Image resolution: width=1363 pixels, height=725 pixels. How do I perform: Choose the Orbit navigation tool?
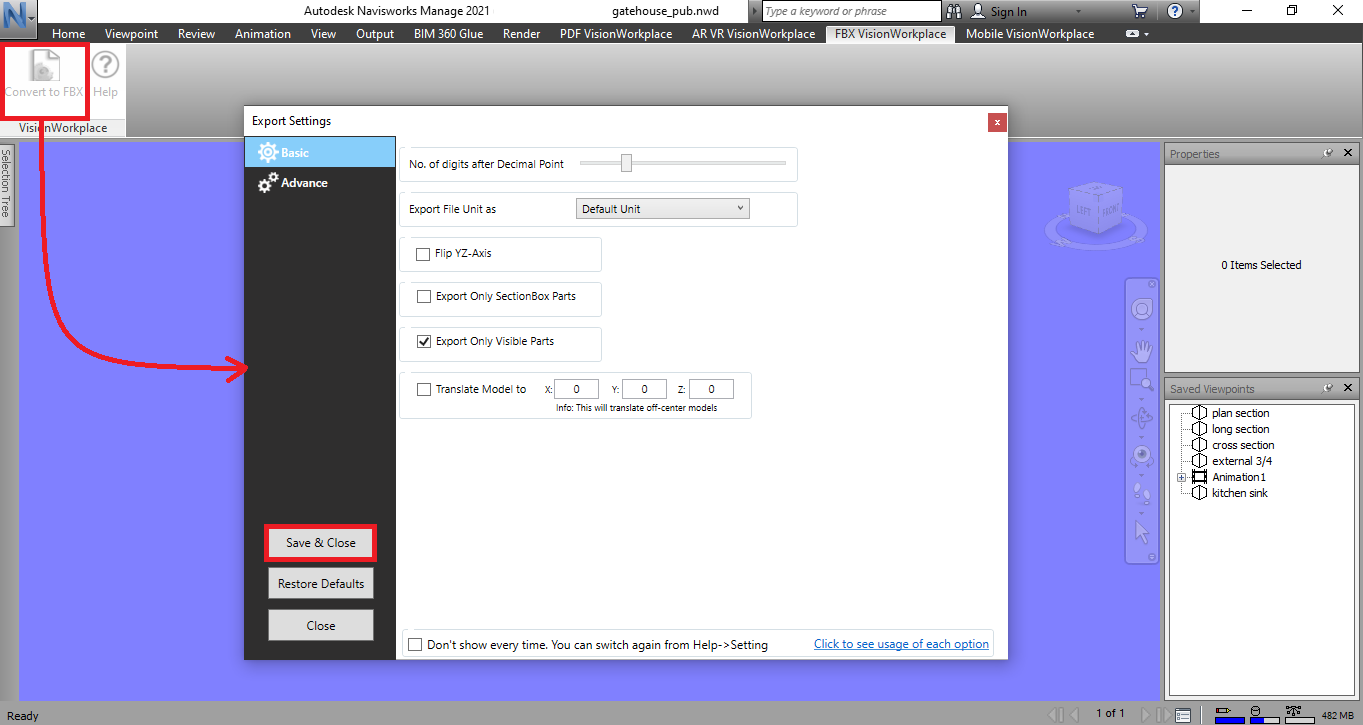[1141, 418]
